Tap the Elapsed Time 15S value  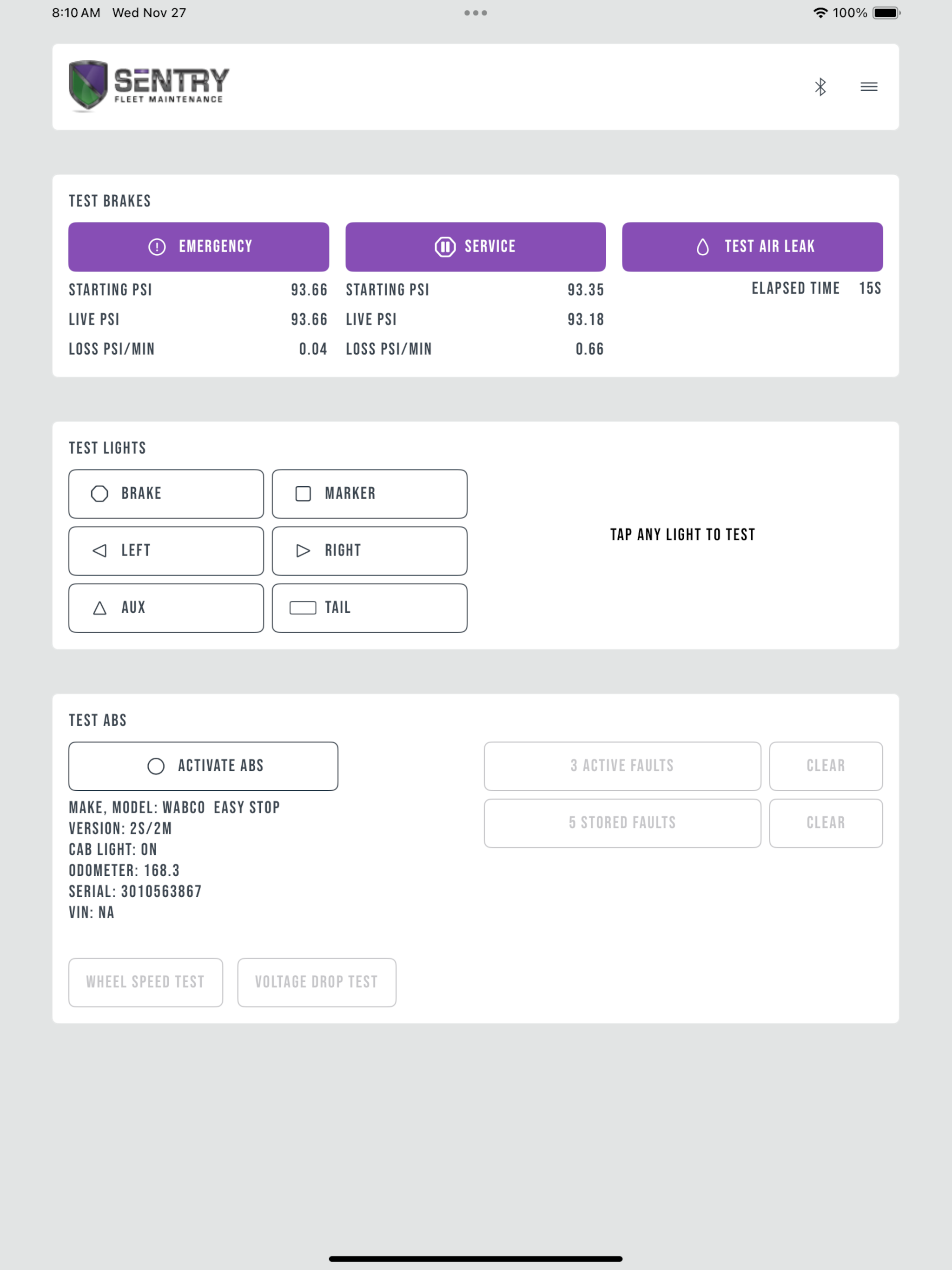point(870,288)
